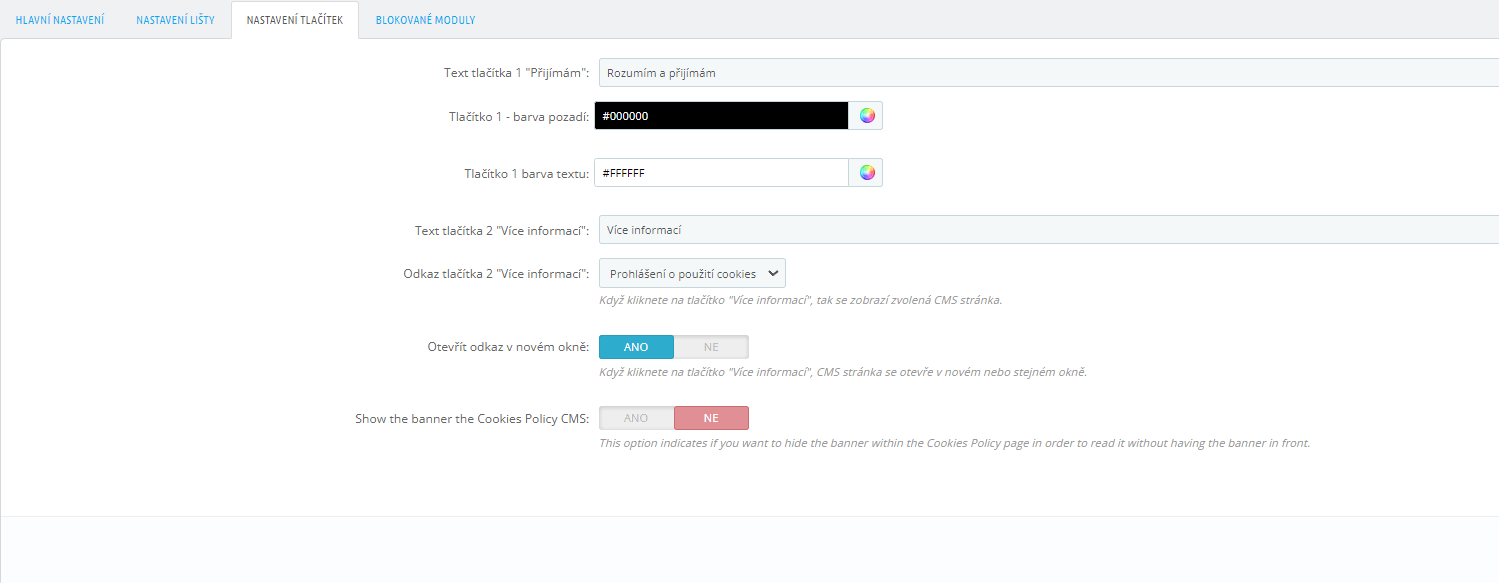Click help text about novém nebo stejném okně
Screen dimensions: 1499x583
click(x=843, y=372)
